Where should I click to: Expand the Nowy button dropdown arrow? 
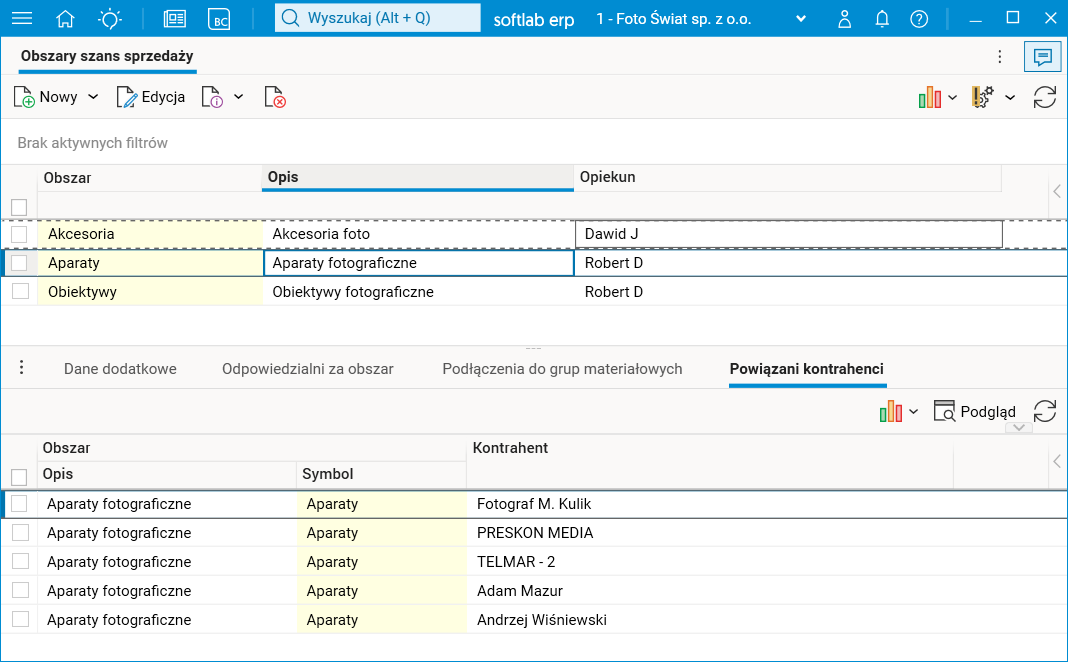(x=93, y=97)
